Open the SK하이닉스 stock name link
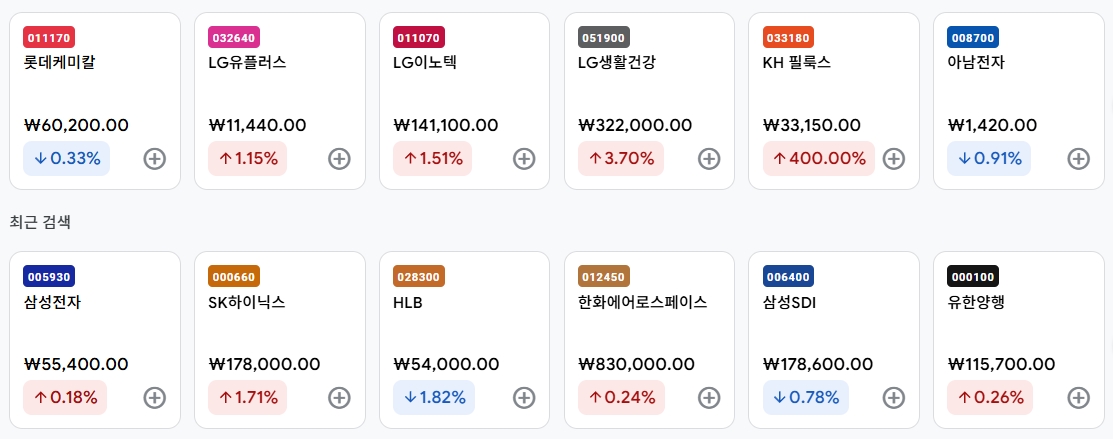This screenshot has height=439, width=1113. pyautogui.click(x=247, y=302)
